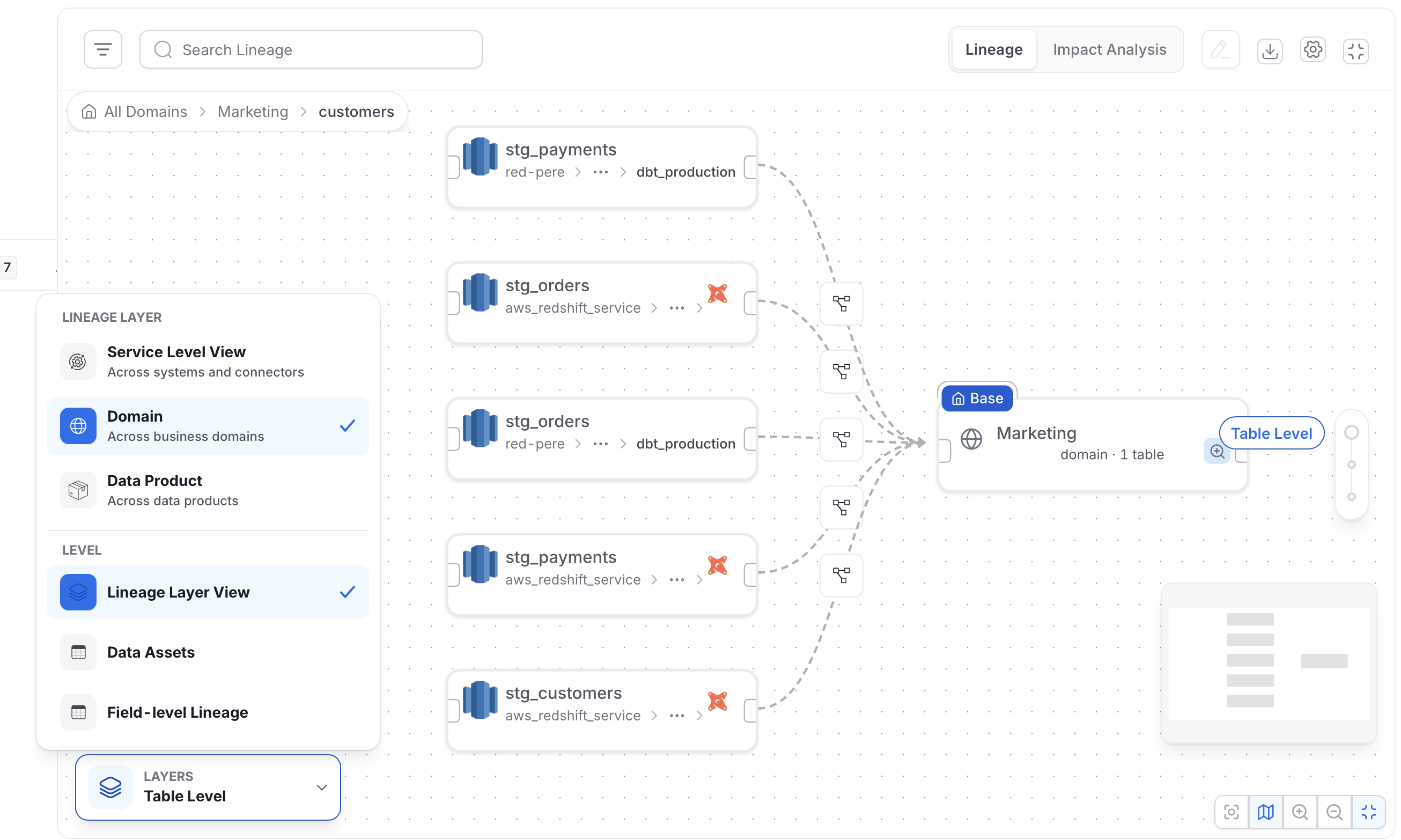The height and width of the screenshot is (840, 1401).
Task: Expand left handle of stg_customers node
Action: [x=453, y=711]
